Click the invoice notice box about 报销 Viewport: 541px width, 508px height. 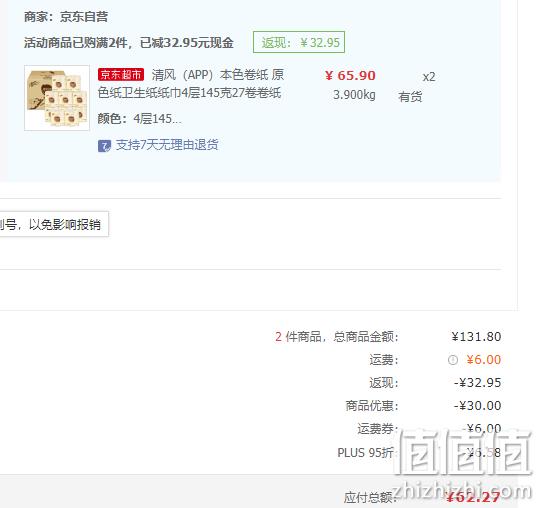tap(54, 224)
